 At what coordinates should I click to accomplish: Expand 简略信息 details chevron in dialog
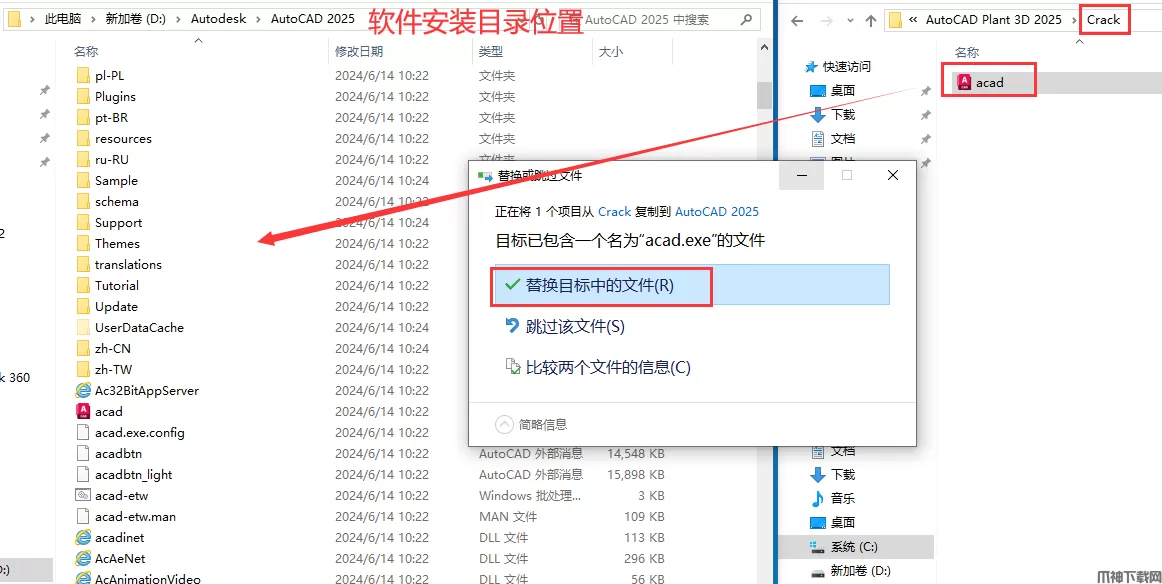pos(505,424)
